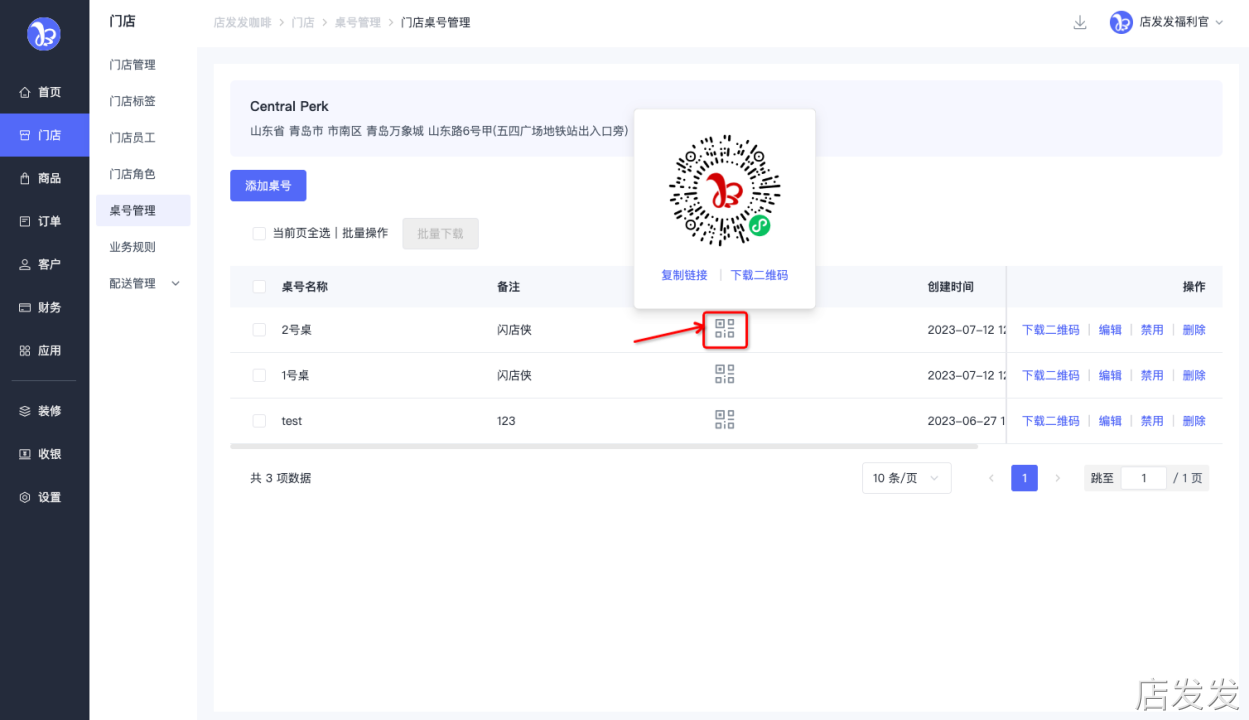This screenshot has width=1249, height=720.
Task: Tick the checkbox for 1号桌
Action: coord(259,375)
